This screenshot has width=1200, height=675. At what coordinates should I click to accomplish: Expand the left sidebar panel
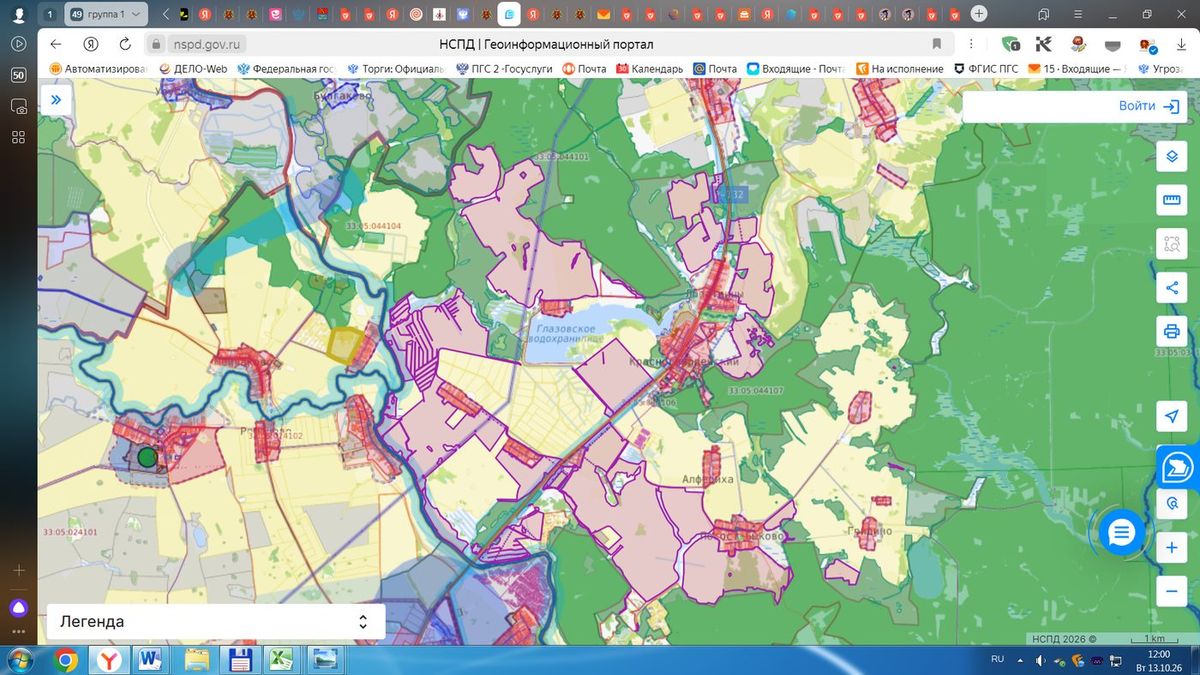[x=56, y=100]
